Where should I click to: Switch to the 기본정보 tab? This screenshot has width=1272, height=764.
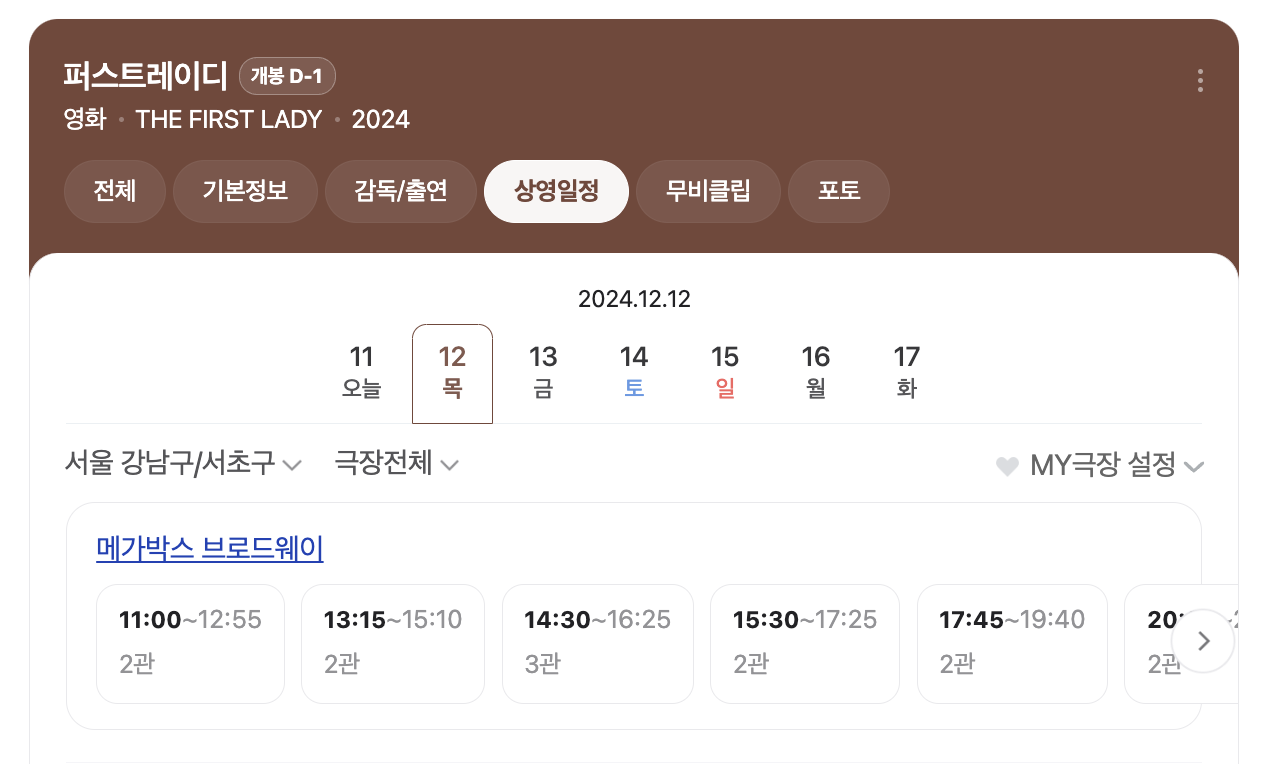[x=245, y=191]
